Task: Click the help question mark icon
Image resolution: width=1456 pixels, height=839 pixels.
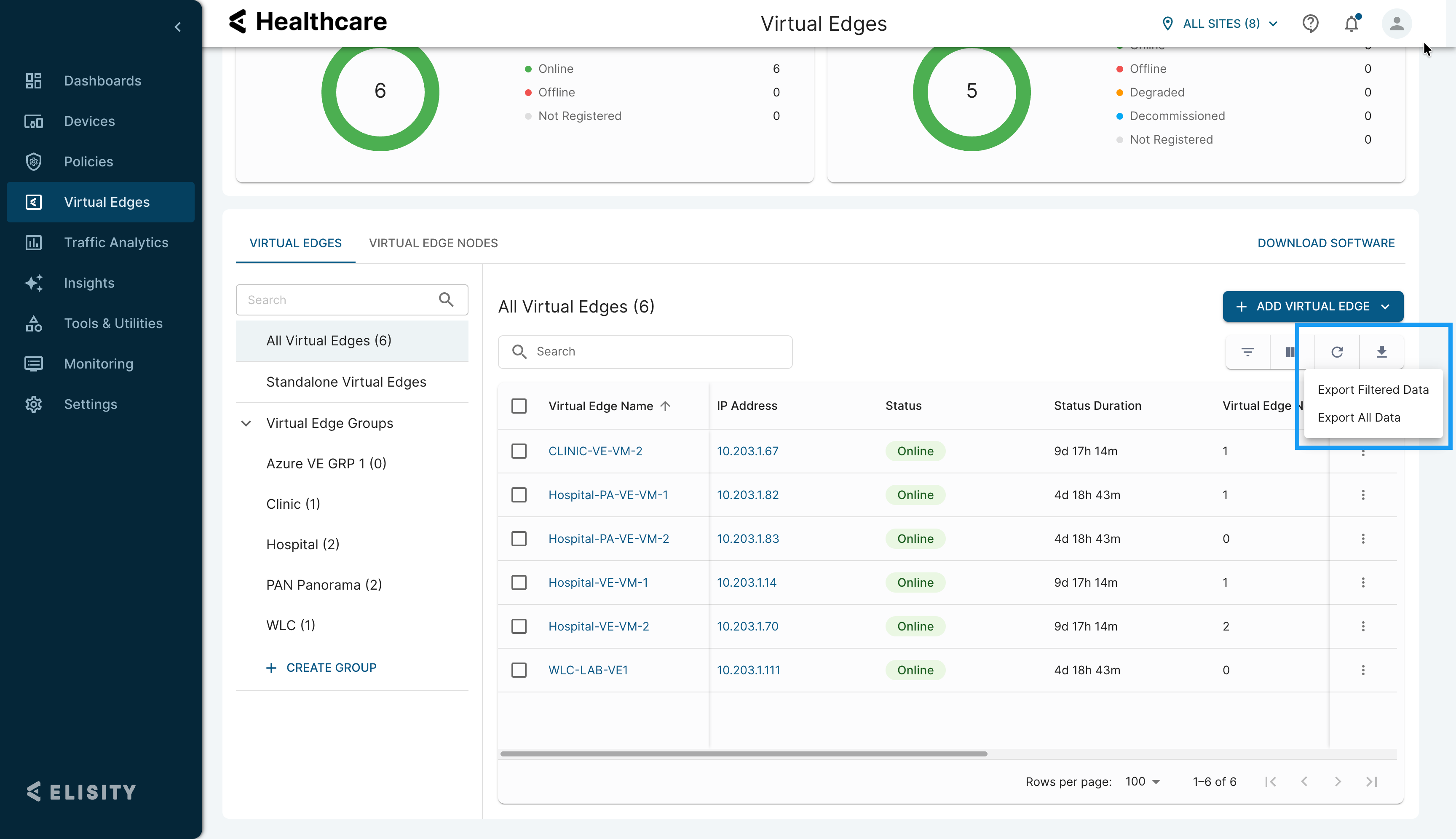Action: [1310, 24]
